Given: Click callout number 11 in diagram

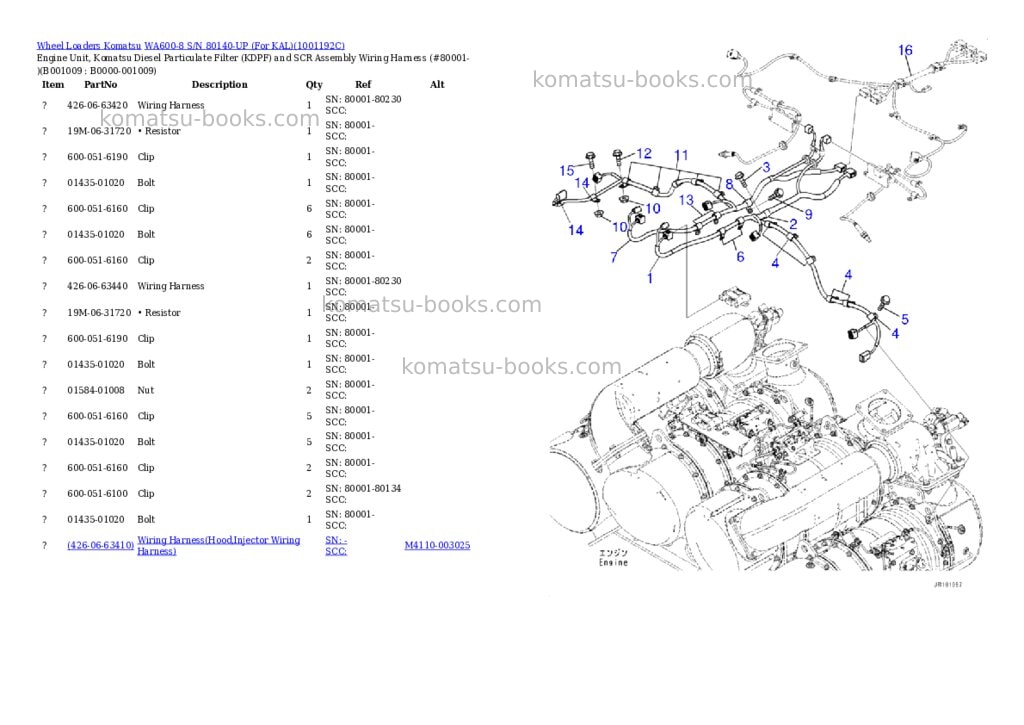Looking at the screenshot, I should (x=681, y=155).
